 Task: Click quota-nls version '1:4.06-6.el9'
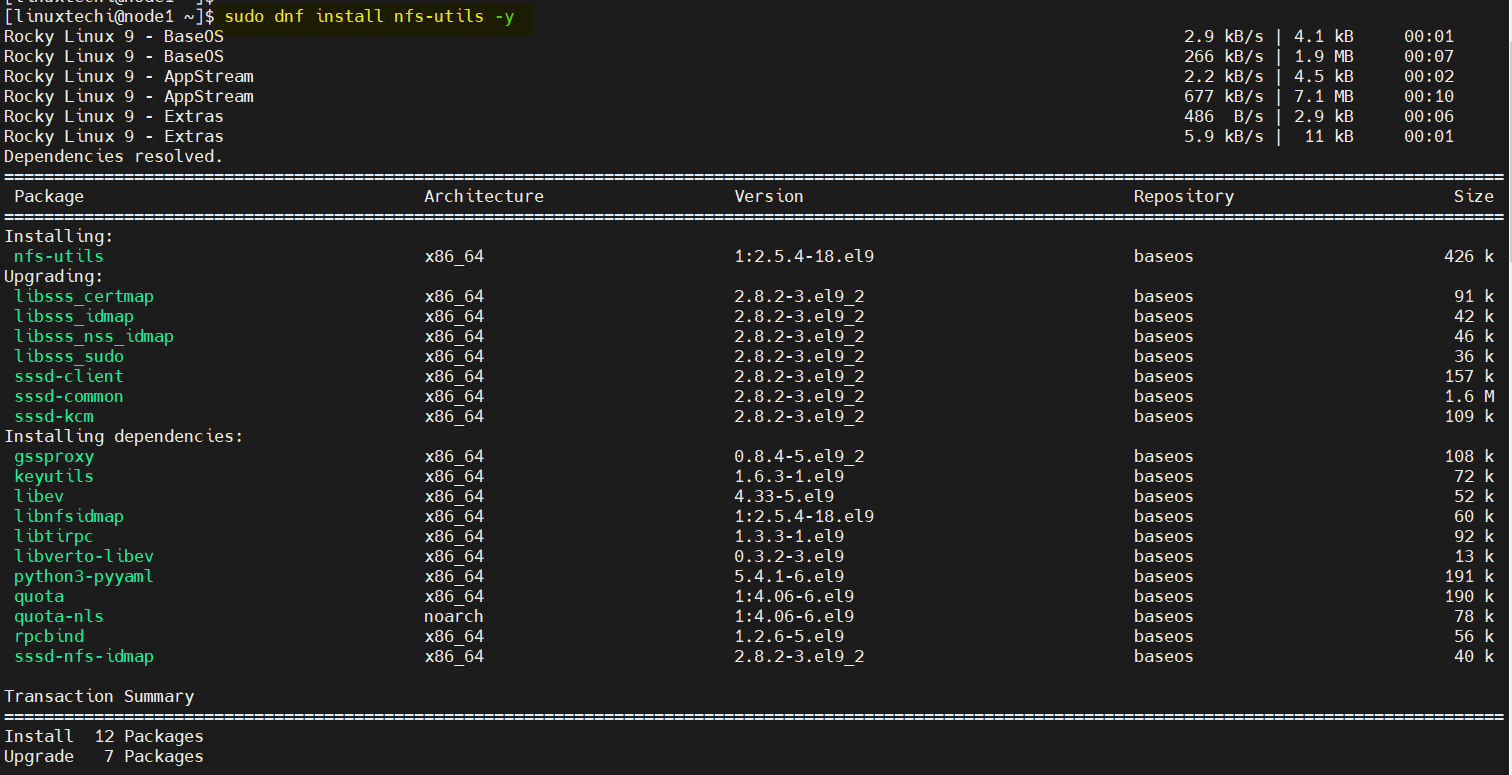pos(794,617)
